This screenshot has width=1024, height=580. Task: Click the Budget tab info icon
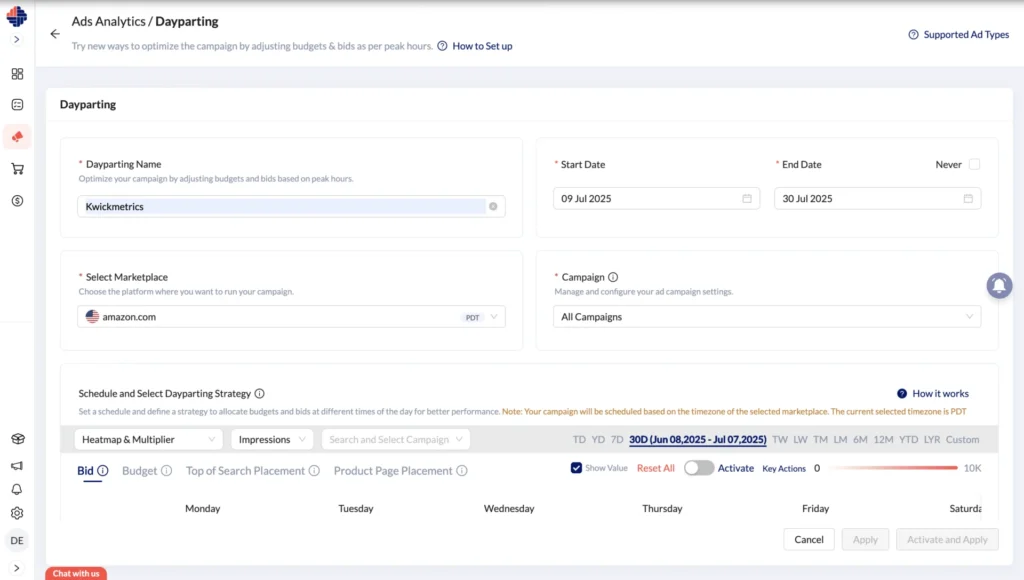(167, 471)
